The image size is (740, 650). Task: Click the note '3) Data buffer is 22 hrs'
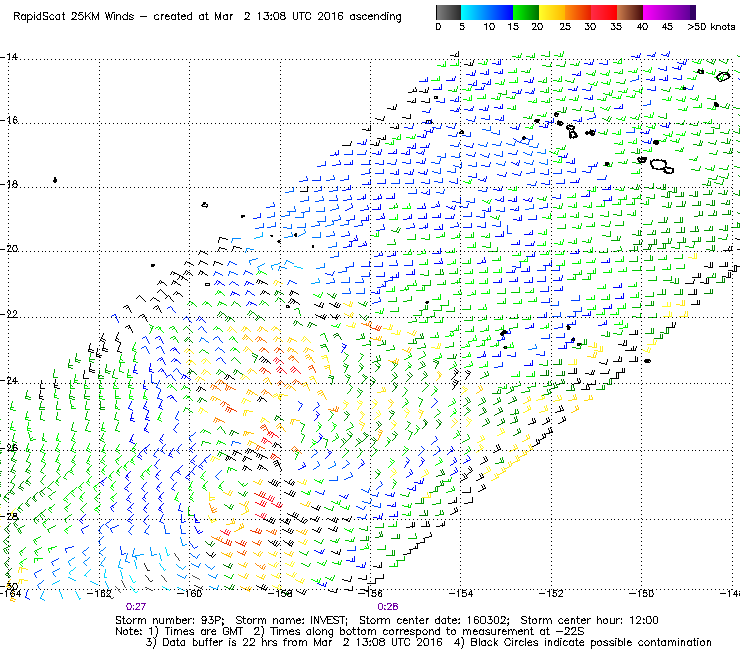click(x=214, y=642)
